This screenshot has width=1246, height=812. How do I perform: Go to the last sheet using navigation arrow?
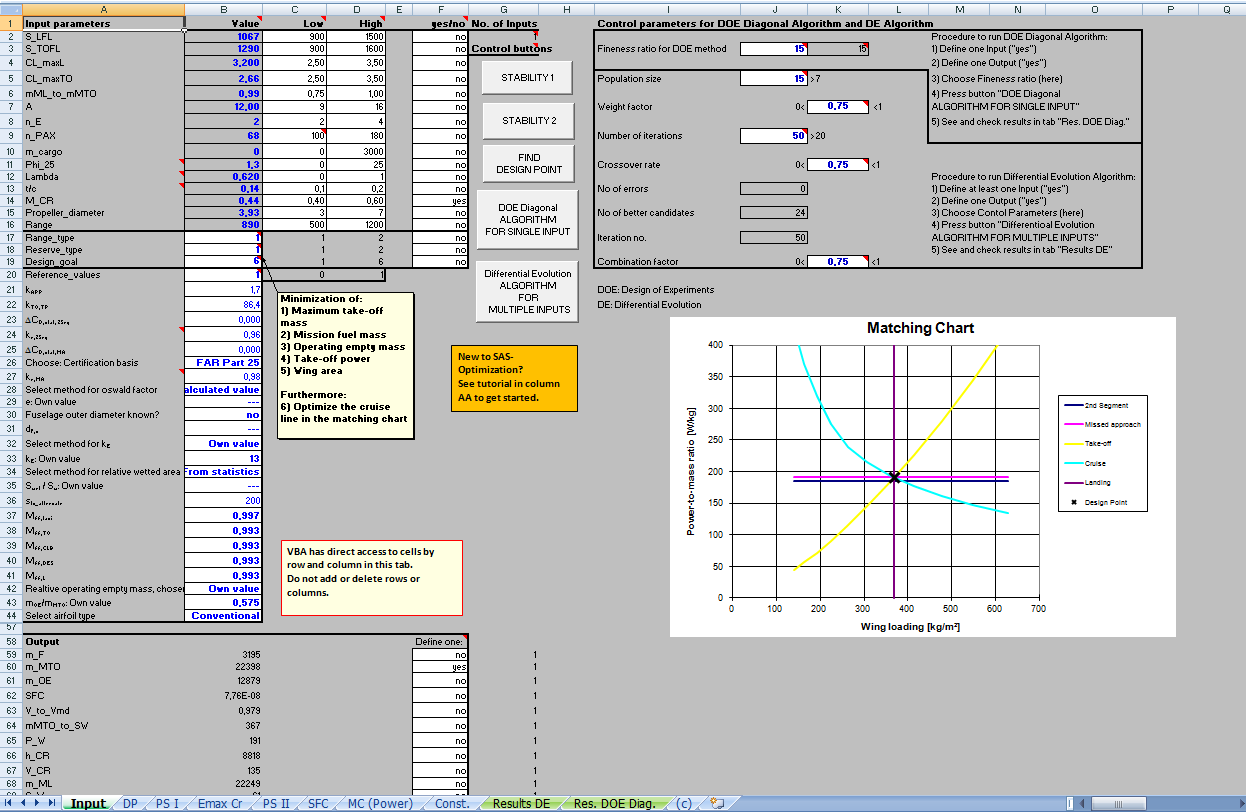pyautogui.click(x=52, y=803)
